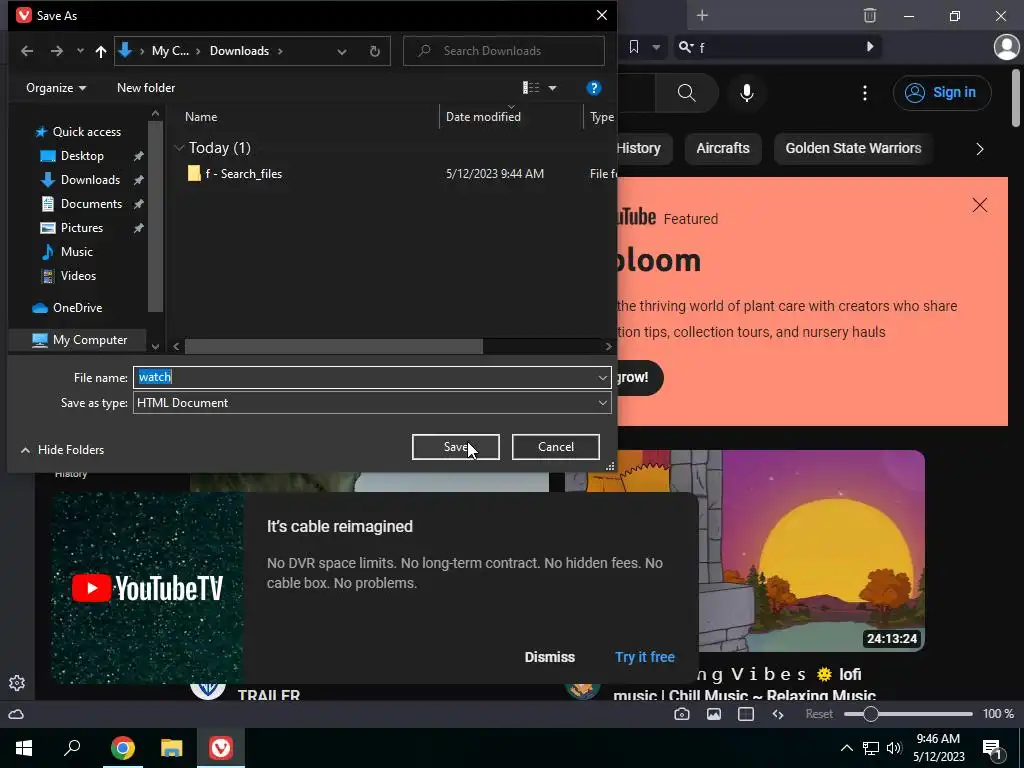Image resolution: width=1024 pixels, height=768 pixels.
Task: Select the Golden State Warriors chip
Action: (x=853, y=148)
